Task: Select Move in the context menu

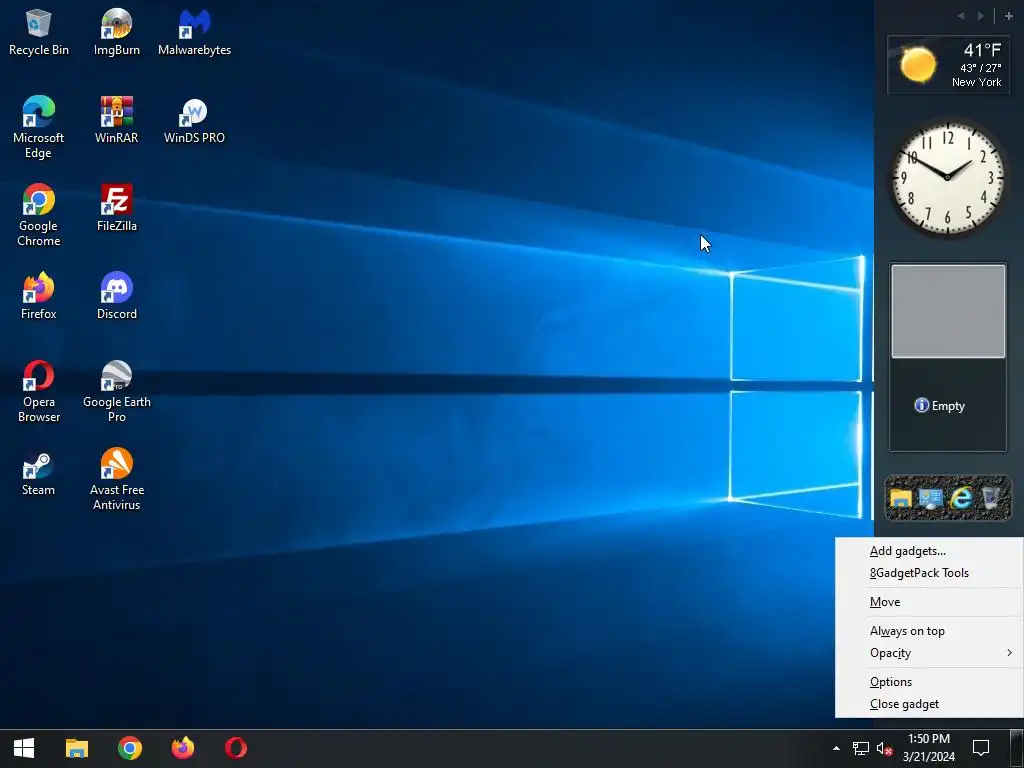Action: click(929, 602)
